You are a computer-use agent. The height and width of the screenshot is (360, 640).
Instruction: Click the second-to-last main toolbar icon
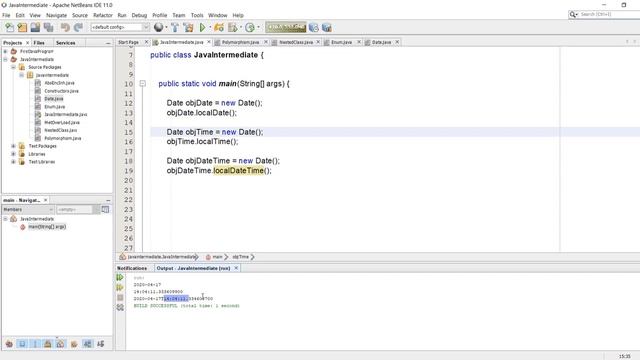point(313,27)
